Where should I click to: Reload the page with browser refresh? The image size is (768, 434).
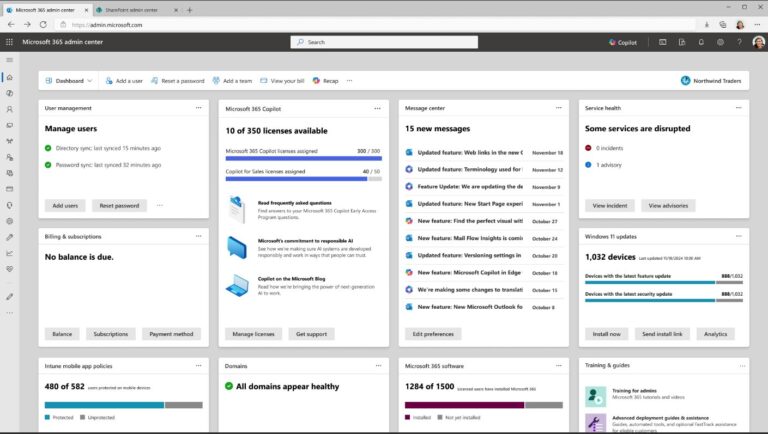click(43, 24)
